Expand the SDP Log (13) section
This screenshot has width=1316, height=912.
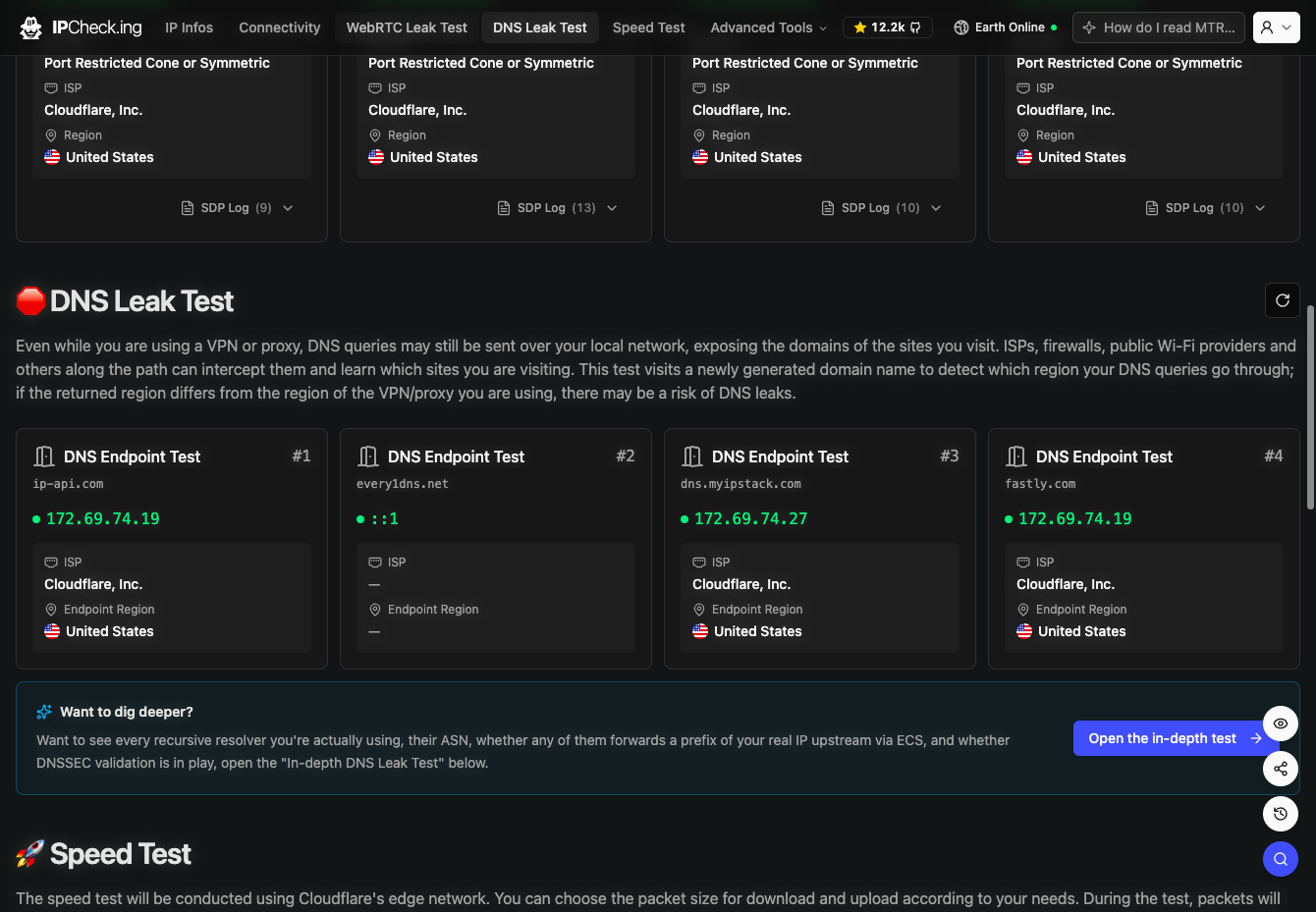pyautogui.click(x=558, y=208)
